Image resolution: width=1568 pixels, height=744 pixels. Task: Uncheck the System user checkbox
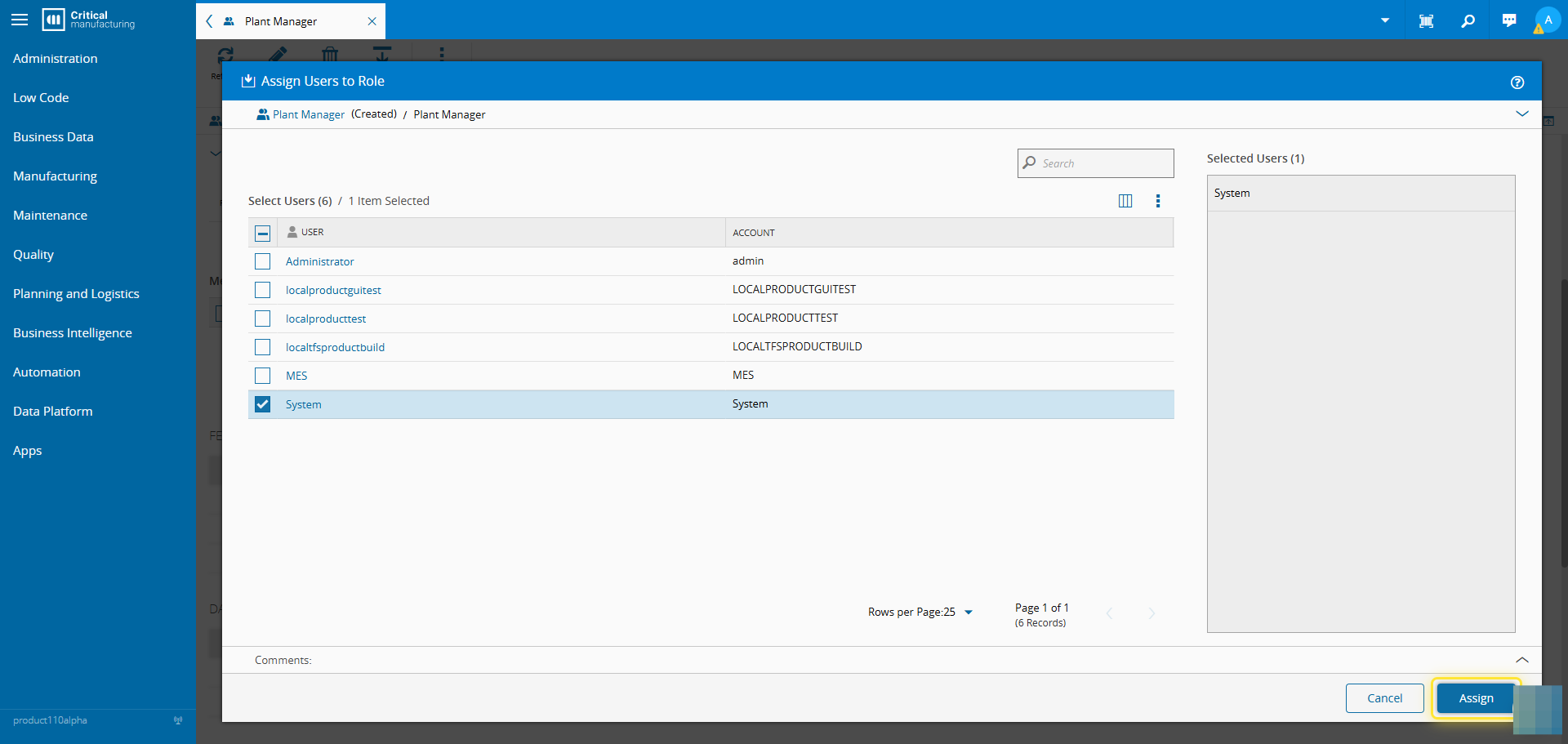262,404
